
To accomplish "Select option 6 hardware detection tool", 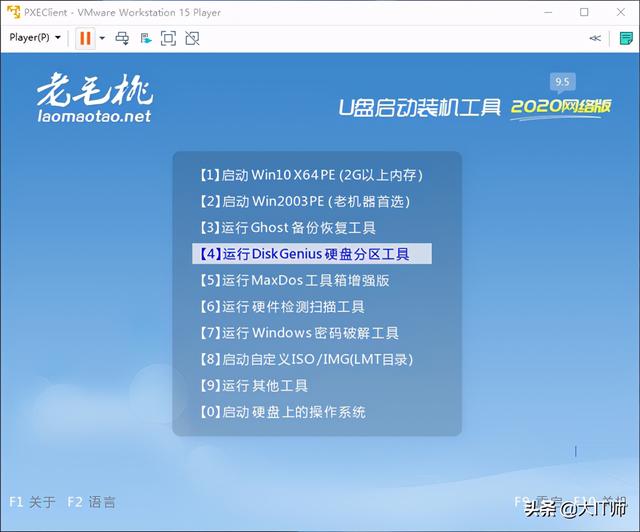I will [311, 306].
